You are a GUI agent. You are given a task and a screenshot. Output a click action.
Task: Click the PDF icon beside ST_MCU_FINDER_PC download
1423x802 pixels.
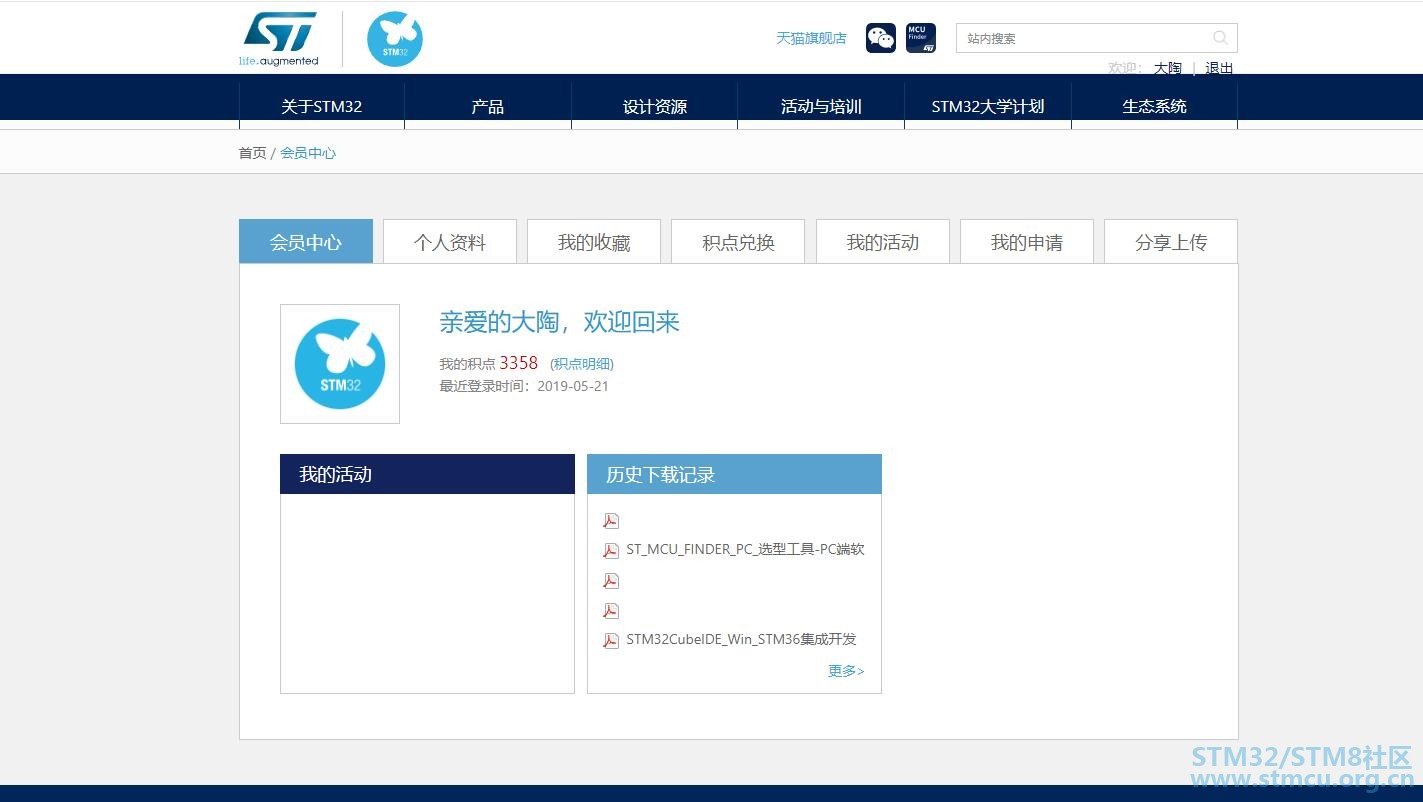tap(611, 550)
